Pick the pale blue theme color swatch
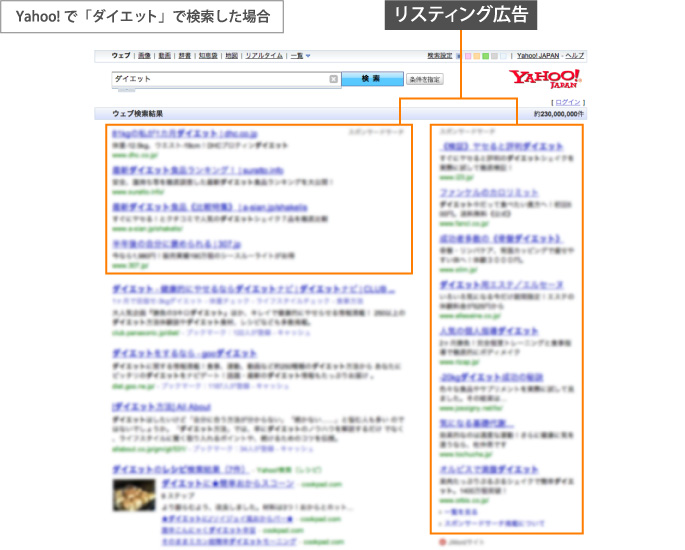Viewport: 685px width, 550px height. tap(503, 56)
